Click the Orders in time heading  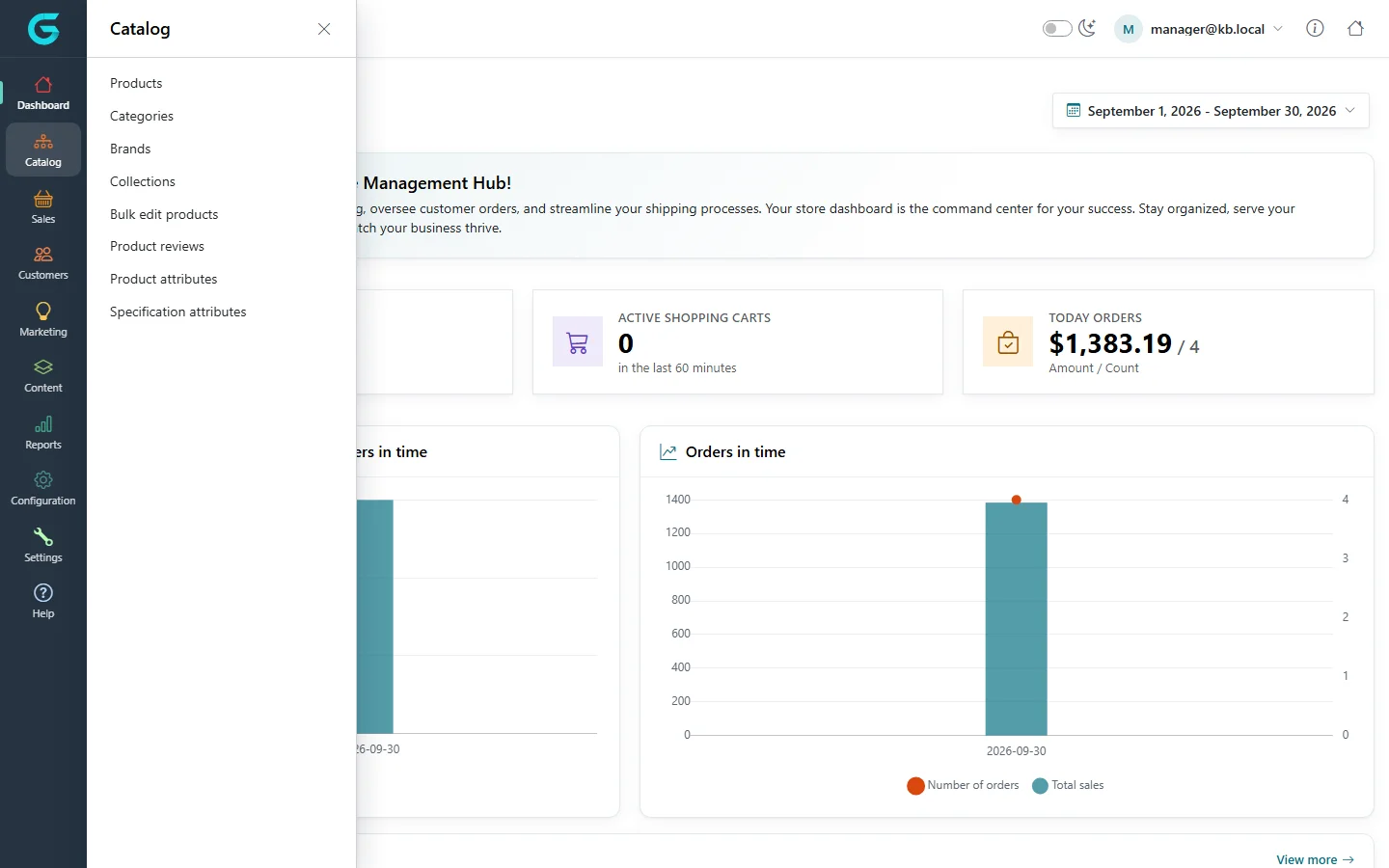tap(736, 451)
